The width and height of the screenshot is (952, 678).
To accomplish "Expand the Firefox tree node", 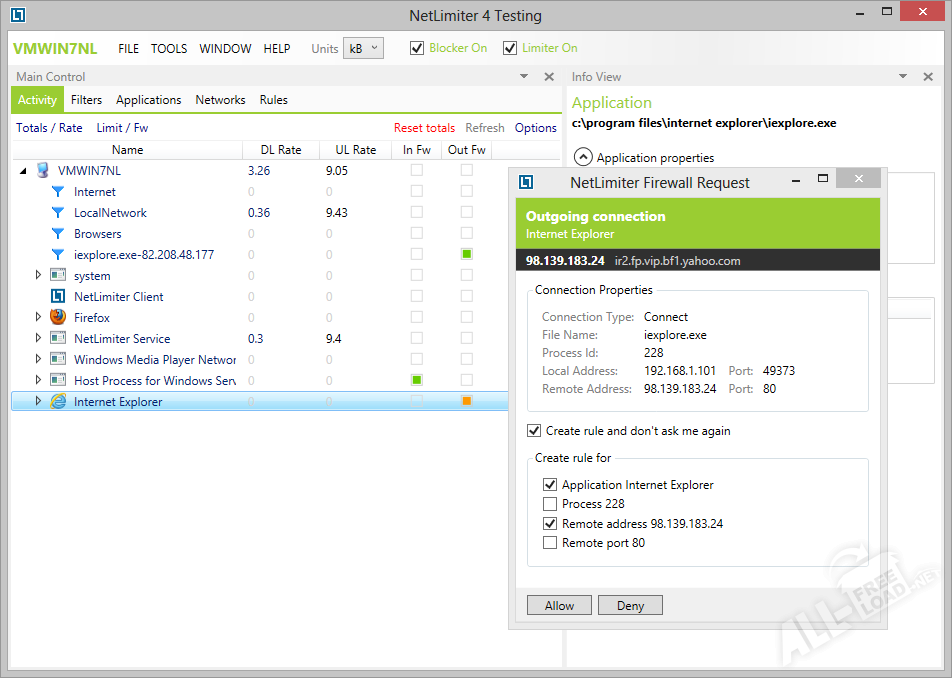I will [39, 317].
